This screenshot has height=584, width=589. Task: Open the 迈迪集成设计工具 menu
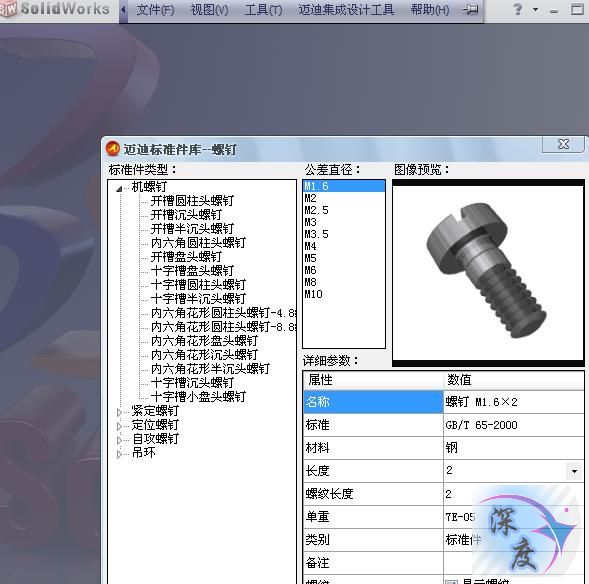coord(346,9)
